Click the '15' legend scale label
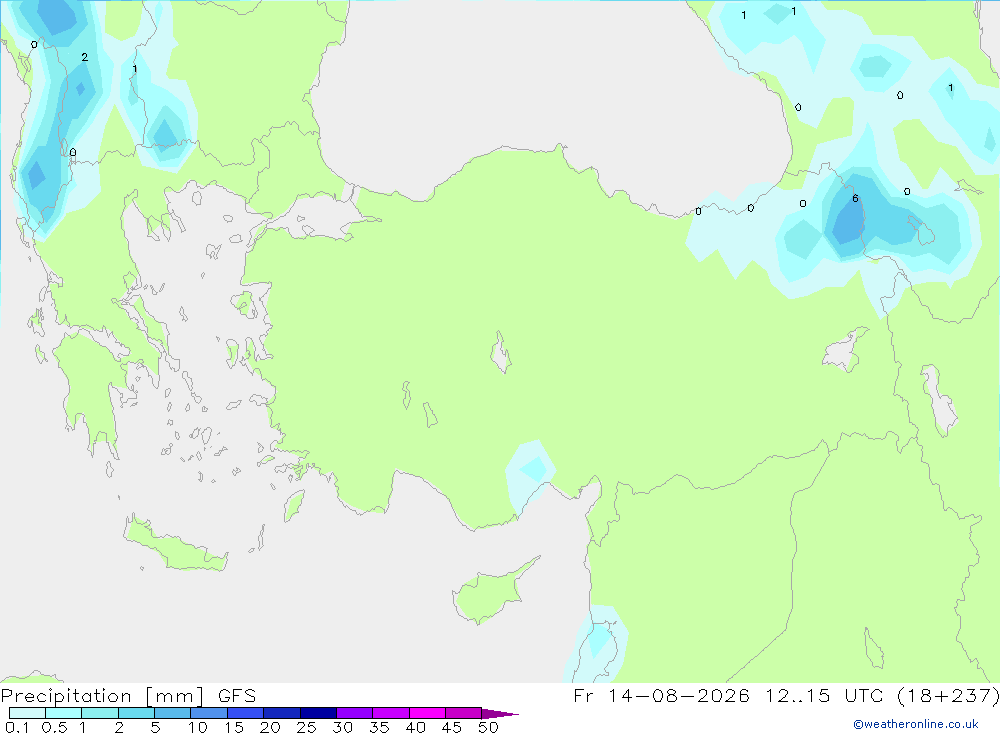This screenshot has width=1000, height=733. pos(234,727)
